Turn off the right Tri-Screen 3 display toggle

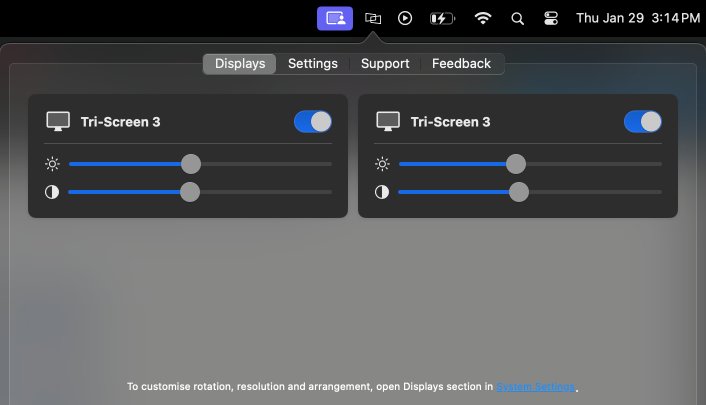642,122
